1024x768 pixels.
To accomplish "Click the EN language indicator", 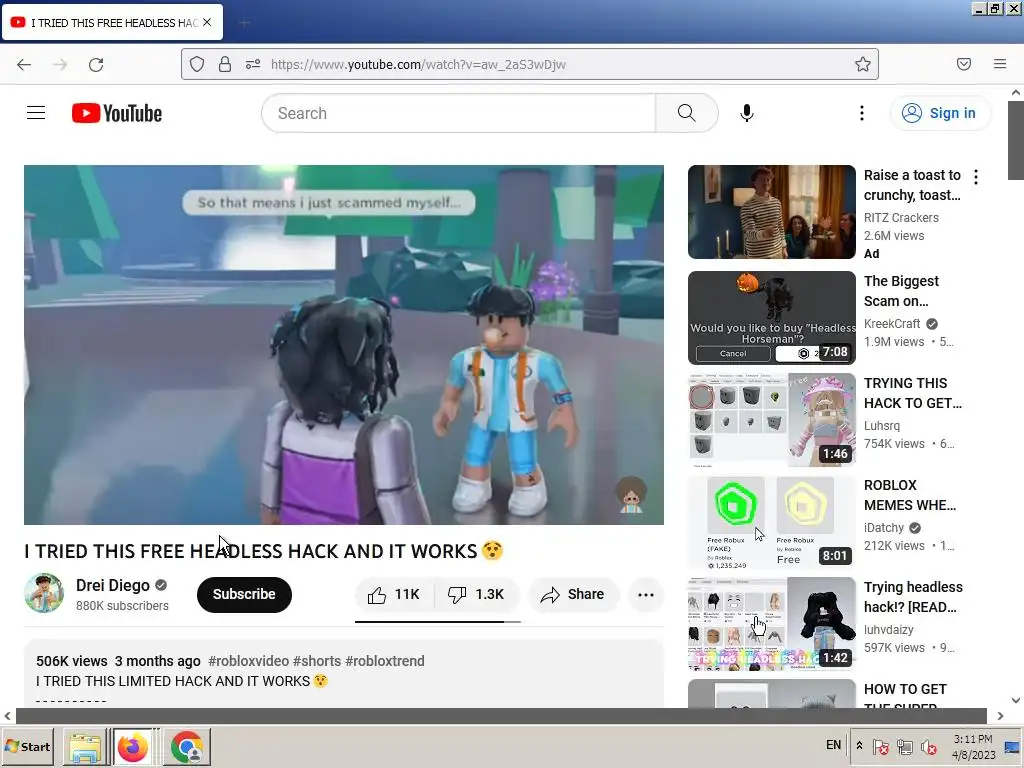I will point(833,745).
